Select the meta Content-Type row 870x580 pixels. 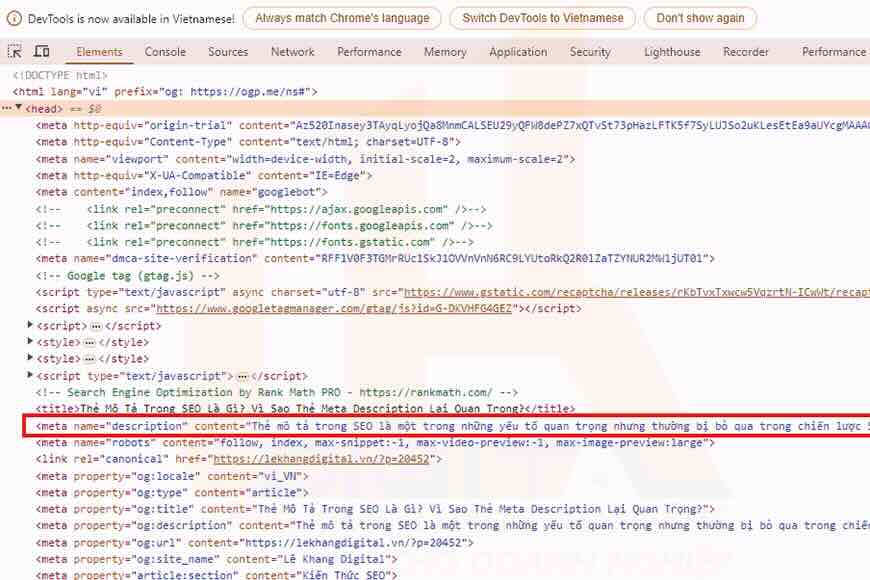[x=248, y=142]
